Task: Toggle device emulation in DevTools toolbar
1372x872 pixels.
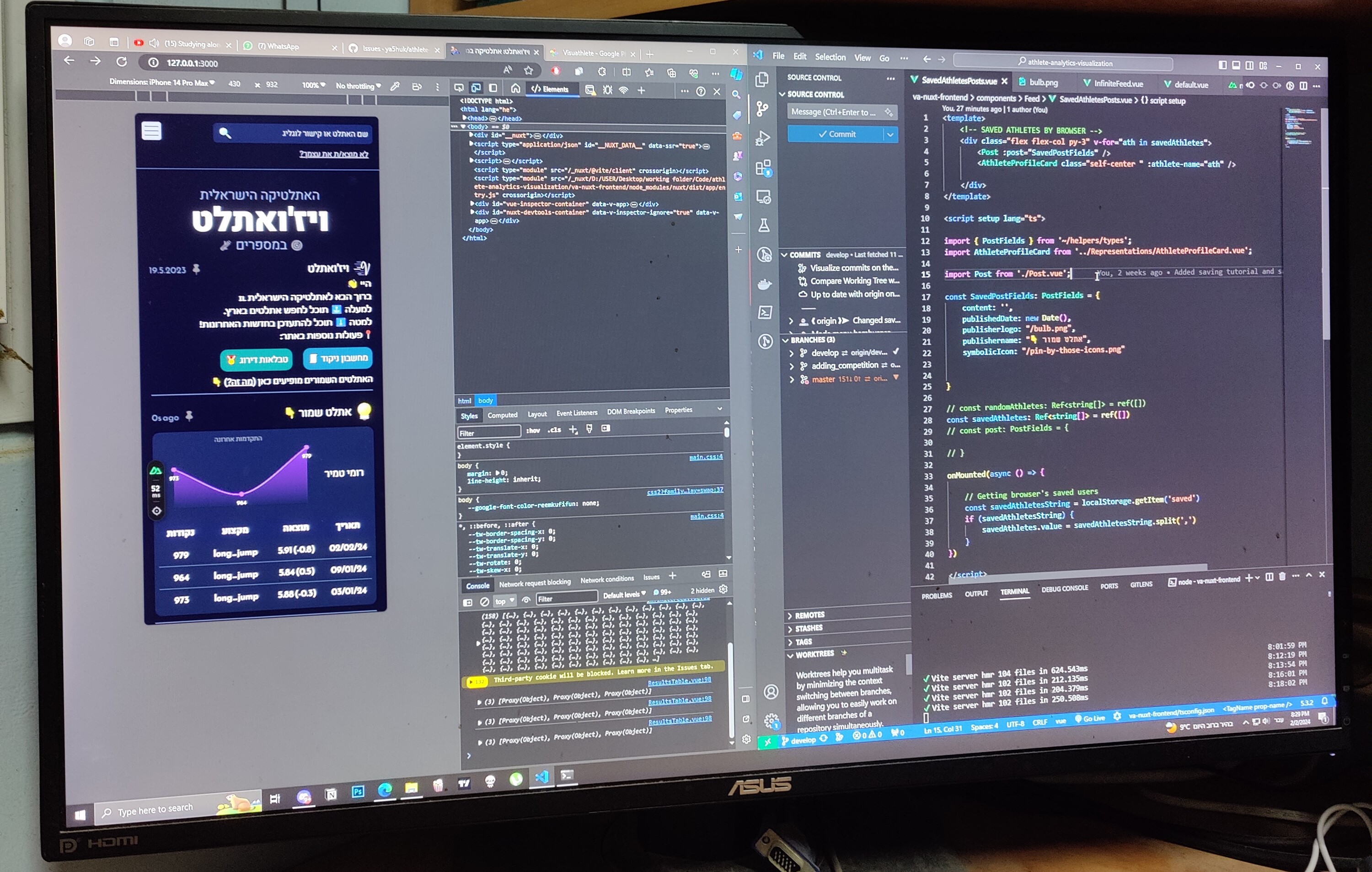Action: click(476, 88)
